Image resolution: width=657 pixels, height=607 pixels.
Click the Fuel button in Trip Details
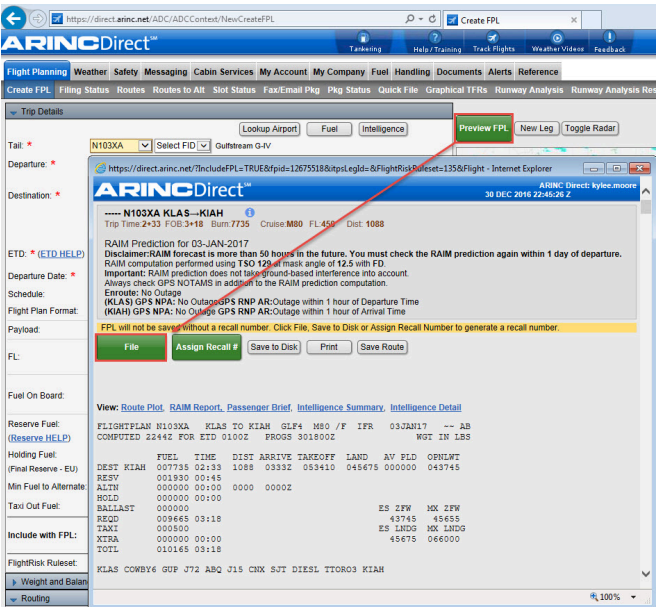(329, 129)
